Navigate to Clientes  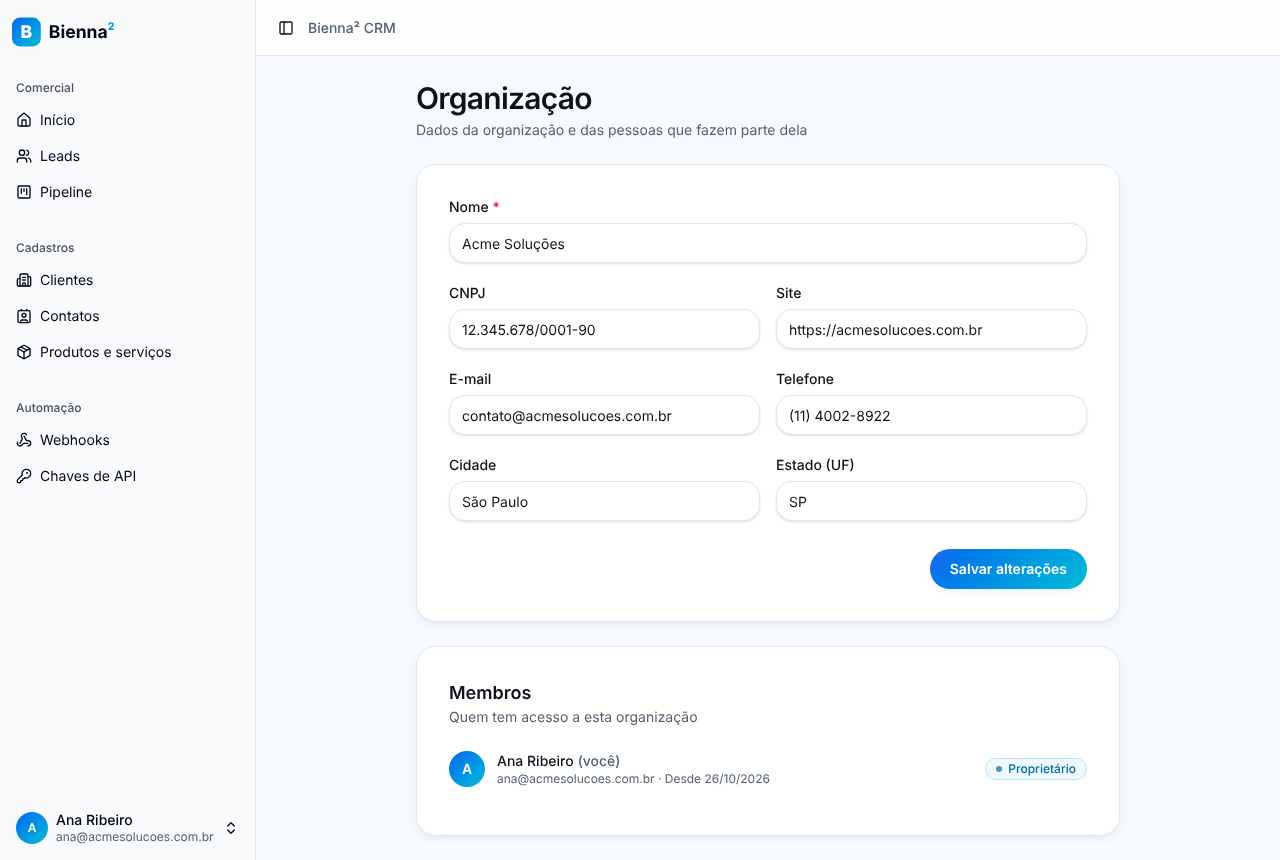[x=127, y=280]
